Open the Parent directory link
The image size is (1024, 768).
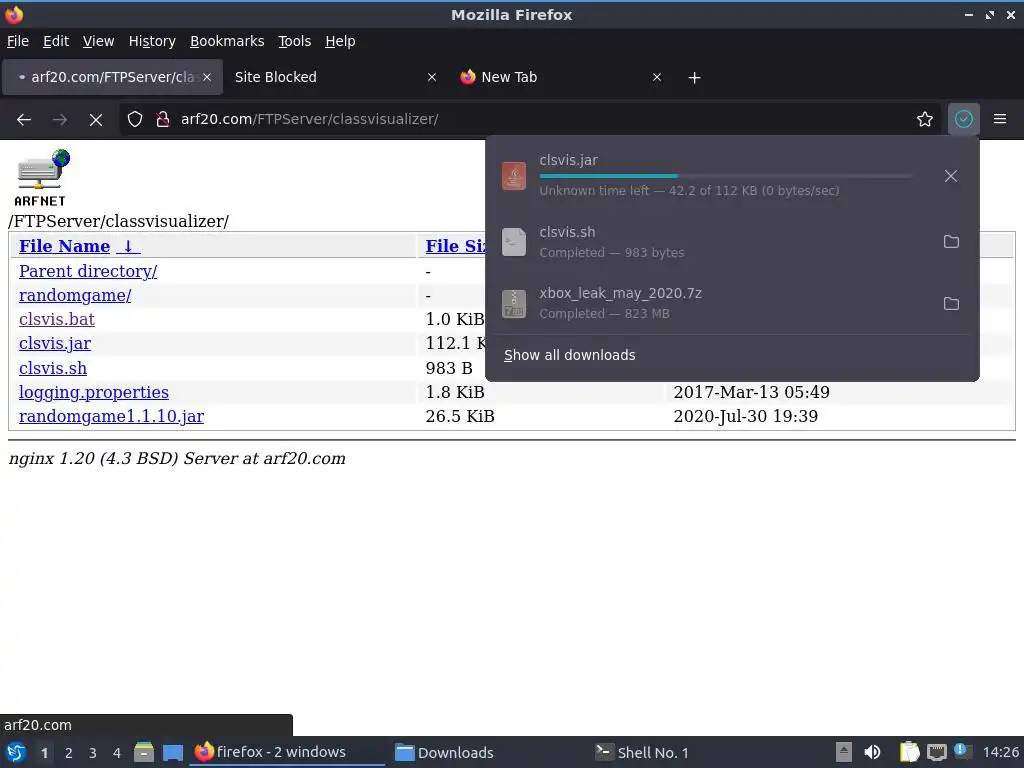88,271
